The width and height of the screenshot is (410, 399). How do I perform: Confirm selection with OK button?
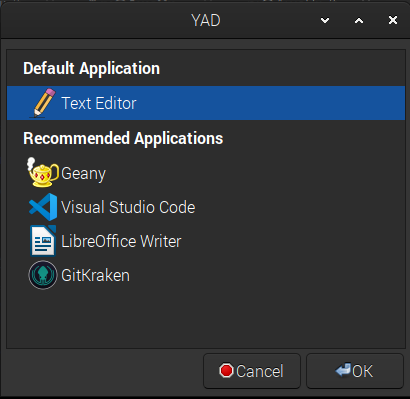click(355, 371)
